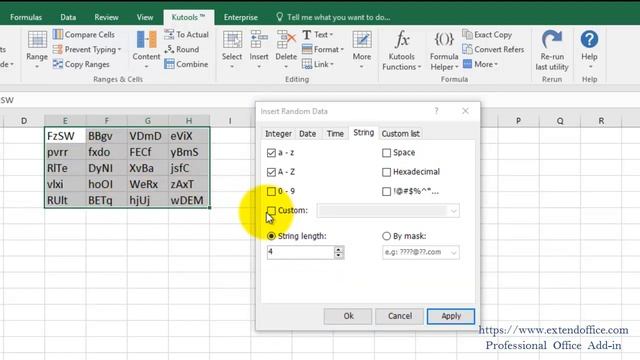Select the String length radio button
Image resolution: width=640 pixels, height=360 pixels.
coord(271,236)
